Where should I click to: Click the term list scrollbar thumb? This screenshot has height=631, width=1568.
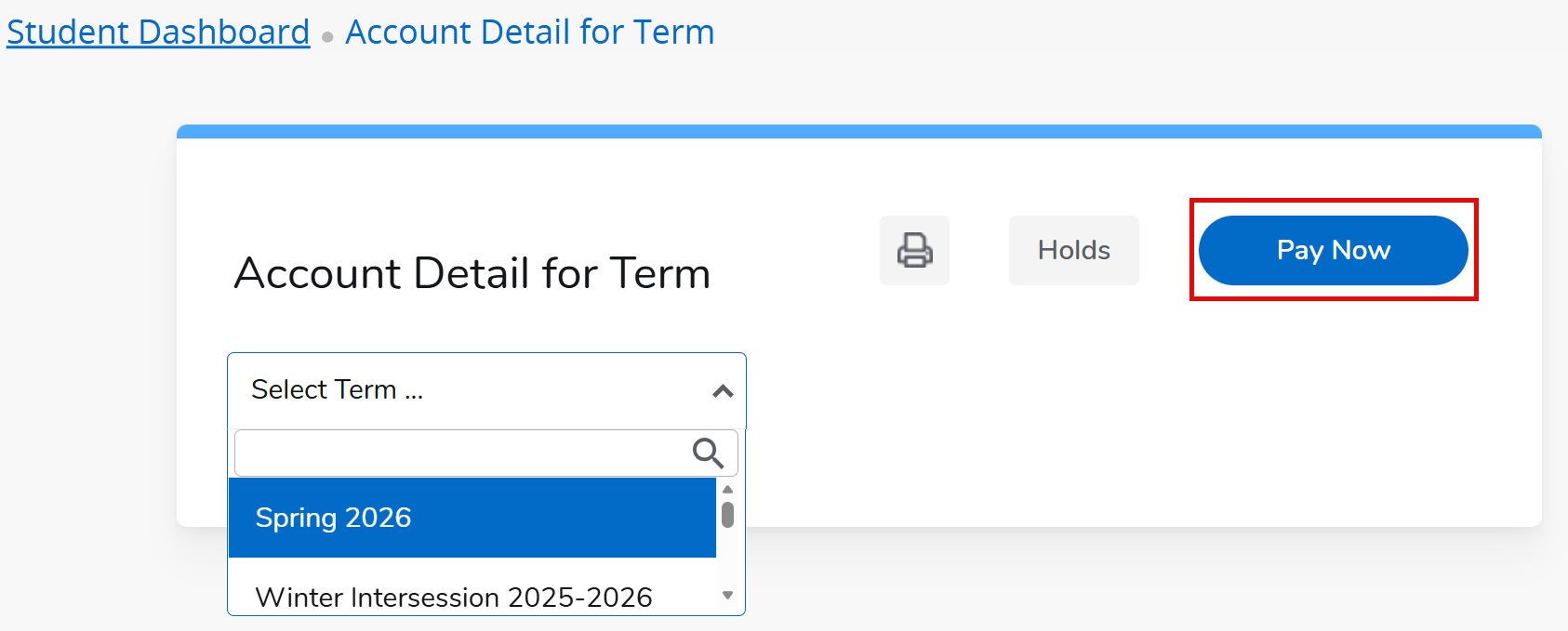point(727,516)
